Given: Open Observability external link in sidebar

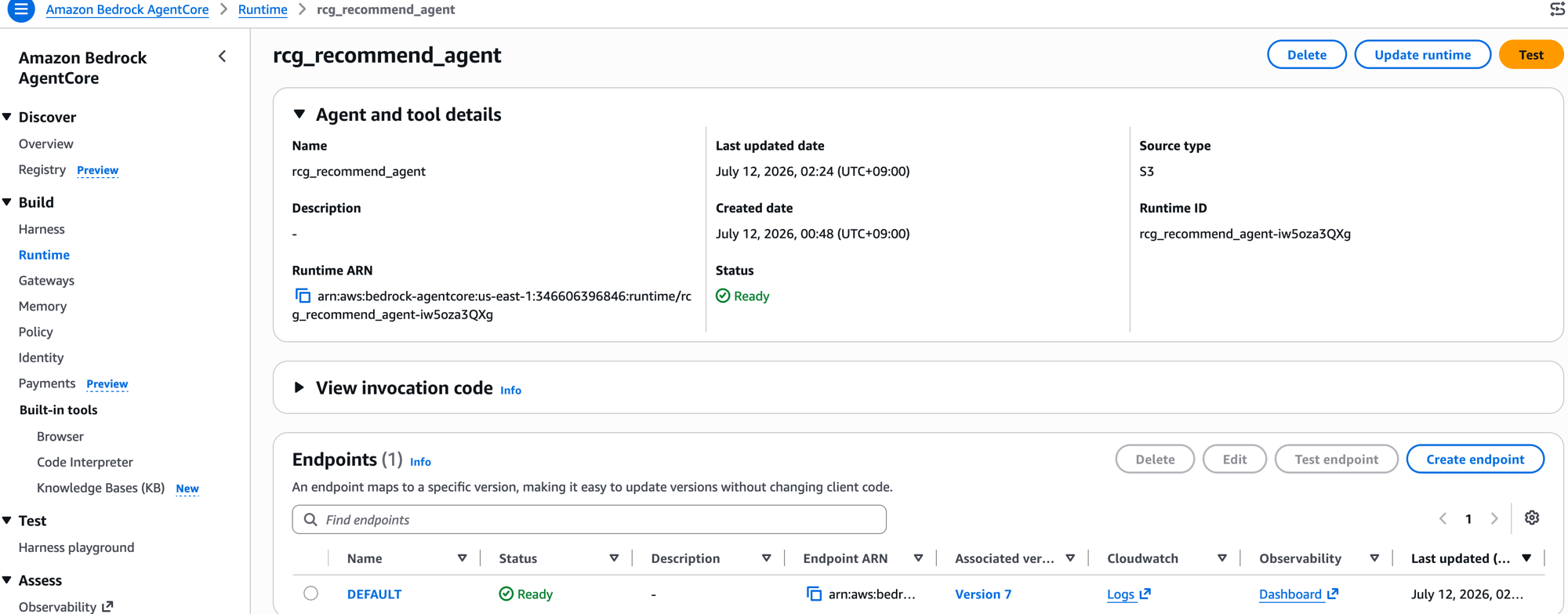Looking at the screenshot, I should tap(66, 606).
